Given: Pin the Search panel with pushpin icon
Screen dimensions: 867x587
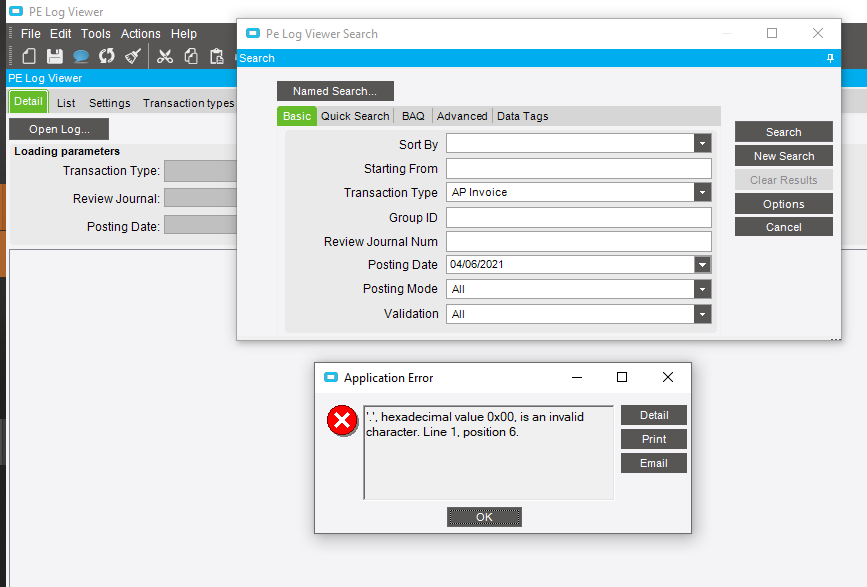Looking at the screenshot, I should tap(830, 58).
